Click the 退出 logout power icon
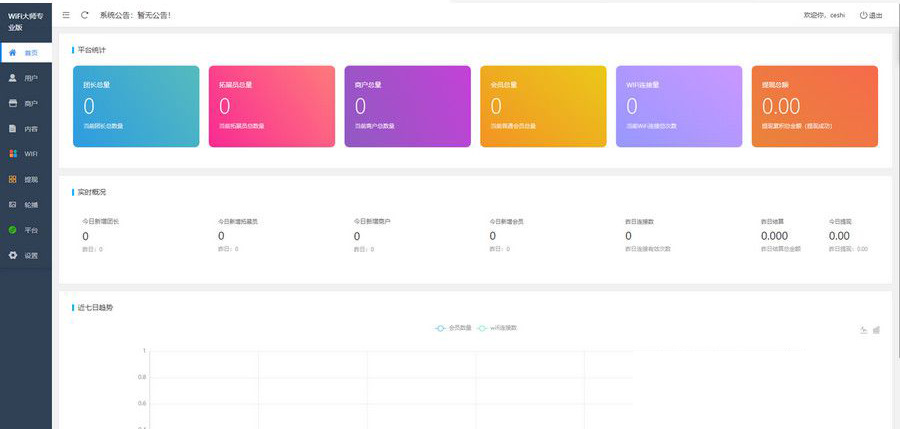Viewport: 900px width, 429px height. point(863,16)
